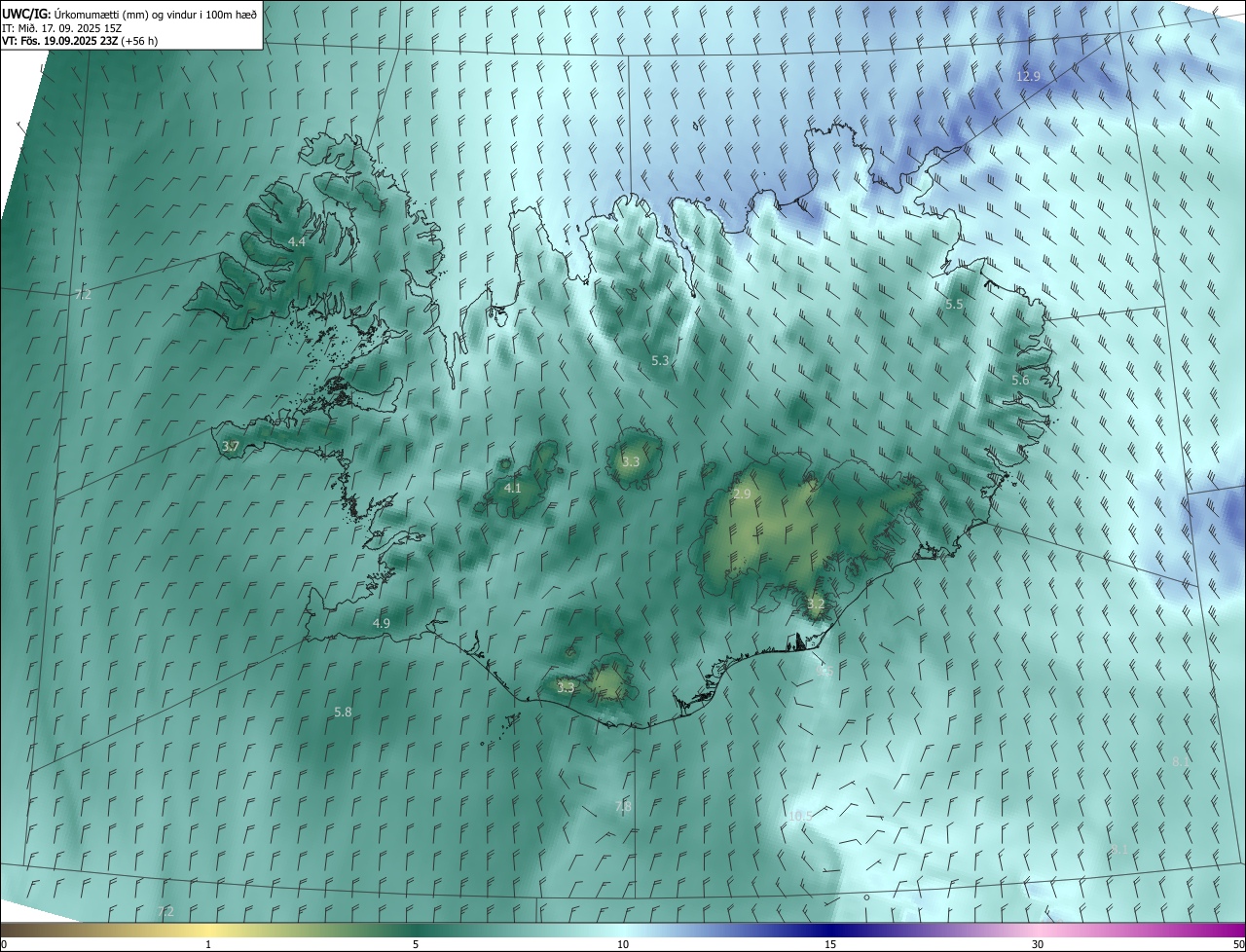Click the 0 label on the color scale

click(x=4, y=945)
